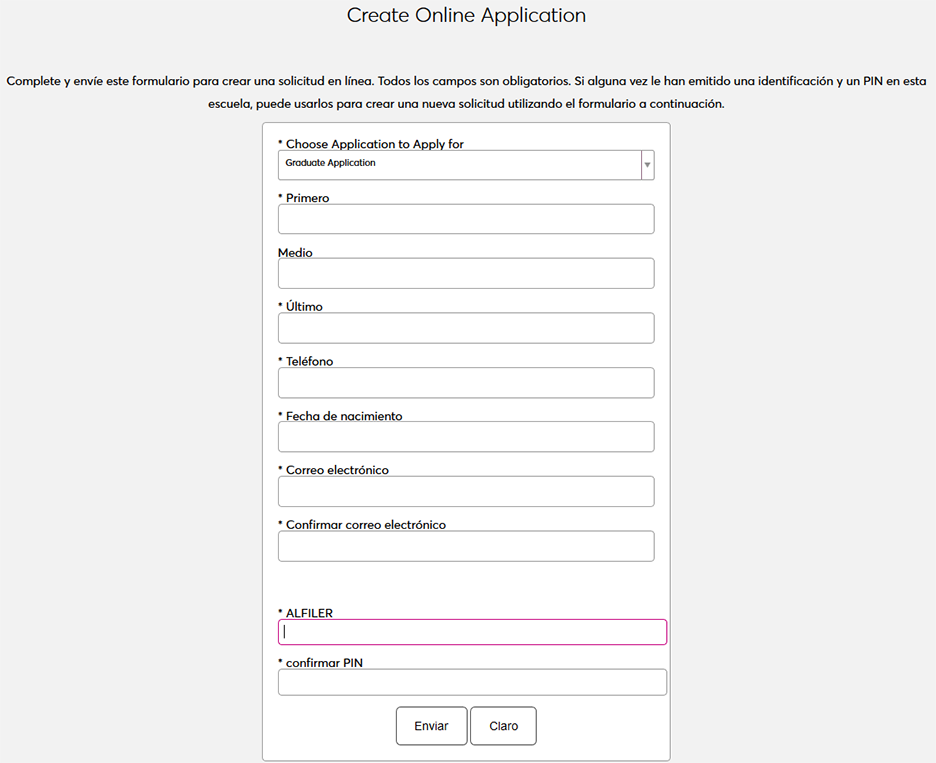Select the Confirmar correo electrónico field
The height and width of the screenshot is (763, 936).
click(466, 546)
